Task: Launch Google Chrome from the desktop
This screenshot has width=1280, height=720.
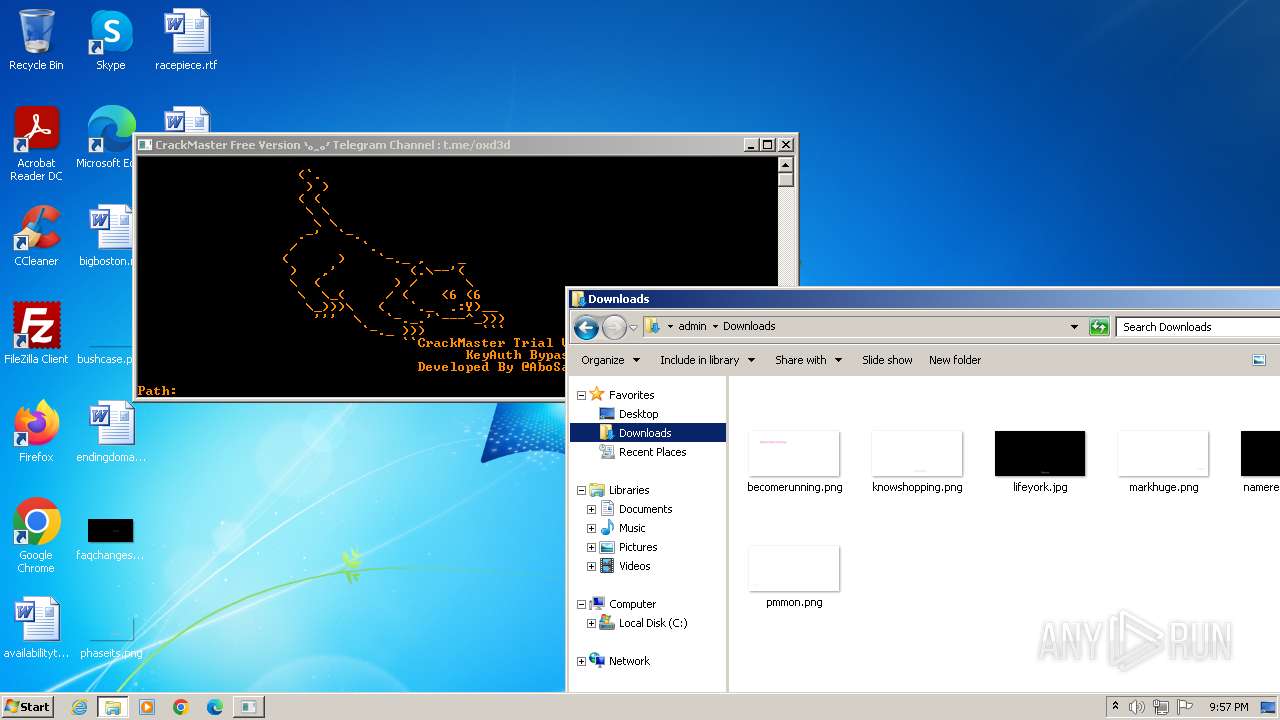Action: (36, 536)
